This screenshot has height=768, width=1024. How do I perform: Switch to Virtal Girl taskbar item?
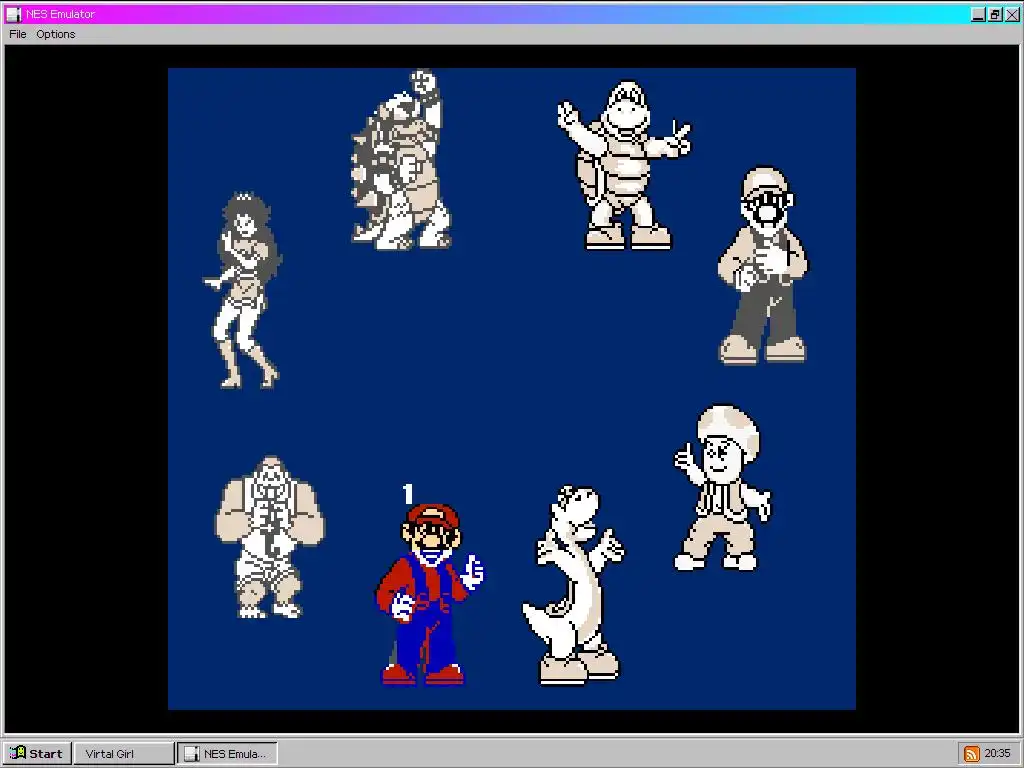click(124, 753)
